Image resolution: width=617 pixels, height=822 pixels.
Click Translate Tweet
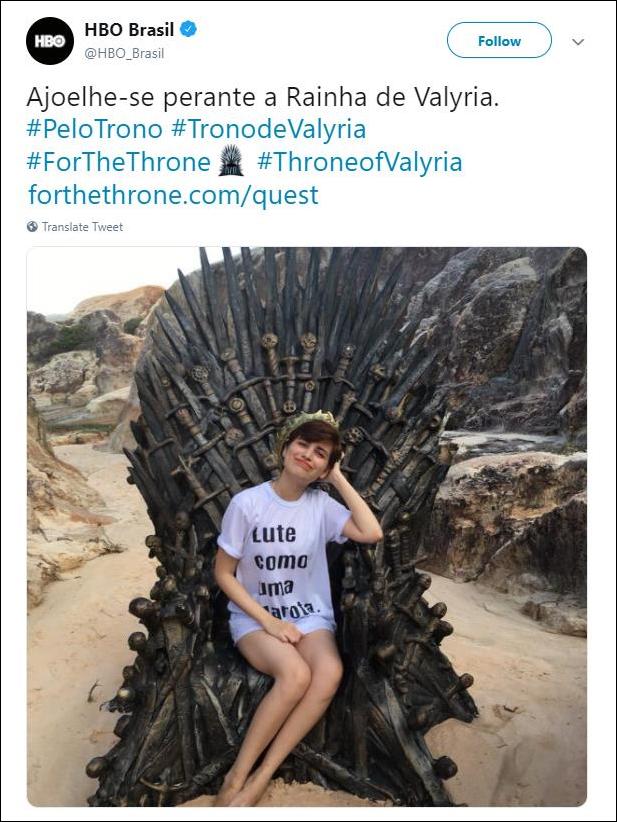click(82, 227)
